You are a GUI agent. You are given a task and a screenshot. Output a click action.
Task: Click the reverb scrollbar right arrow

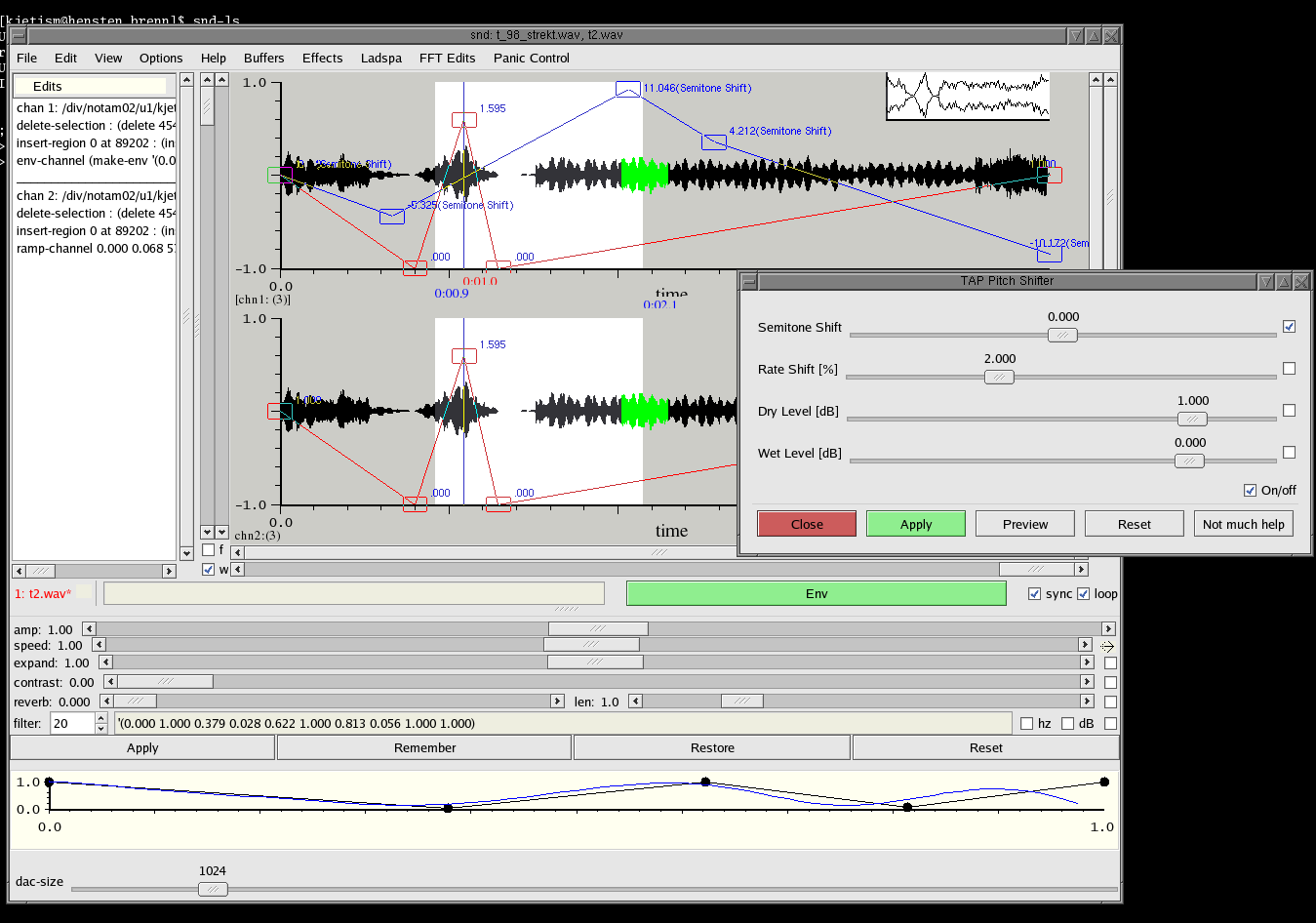coord(557,702)
